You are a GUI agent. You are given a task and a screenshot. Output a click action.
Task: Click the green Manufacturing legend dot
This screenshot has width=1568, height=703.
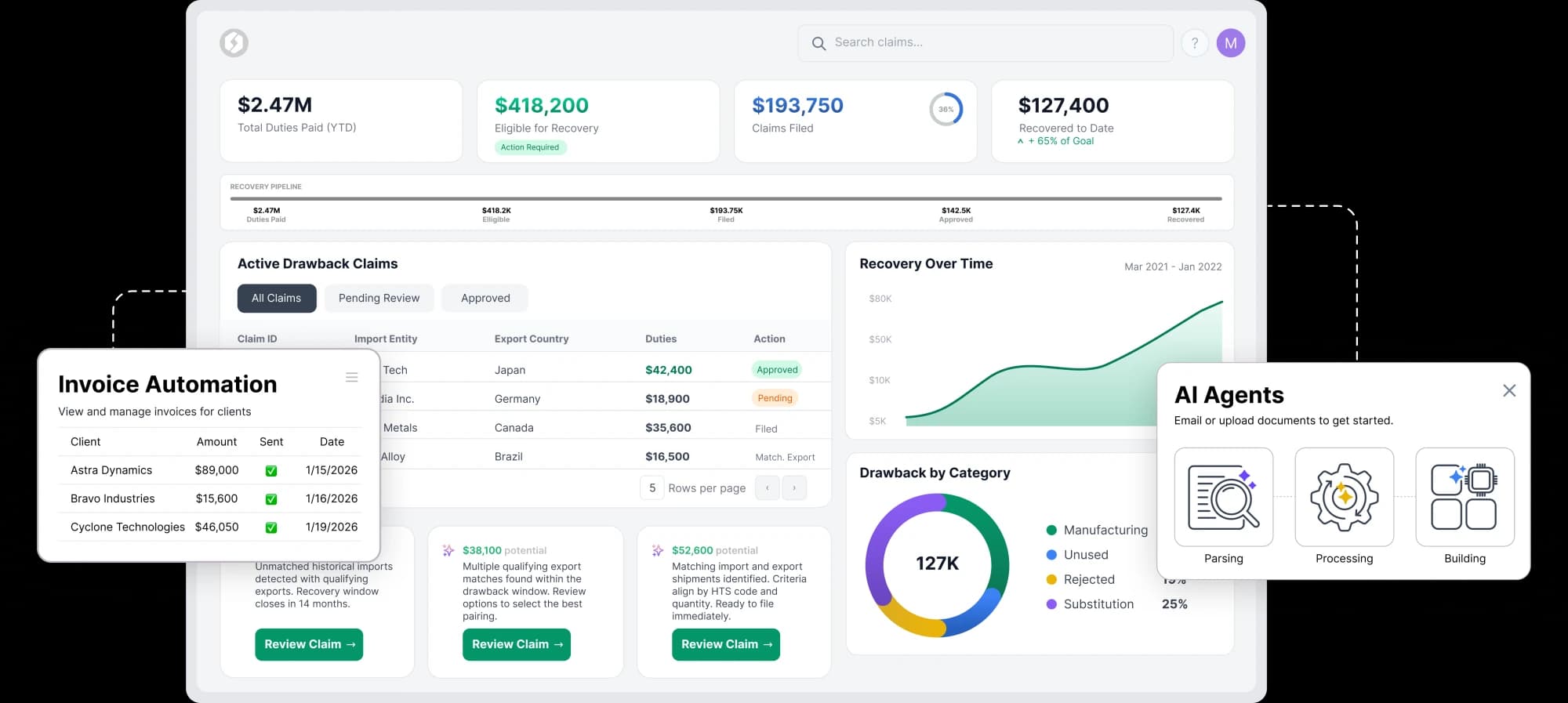coord(1051,530)
